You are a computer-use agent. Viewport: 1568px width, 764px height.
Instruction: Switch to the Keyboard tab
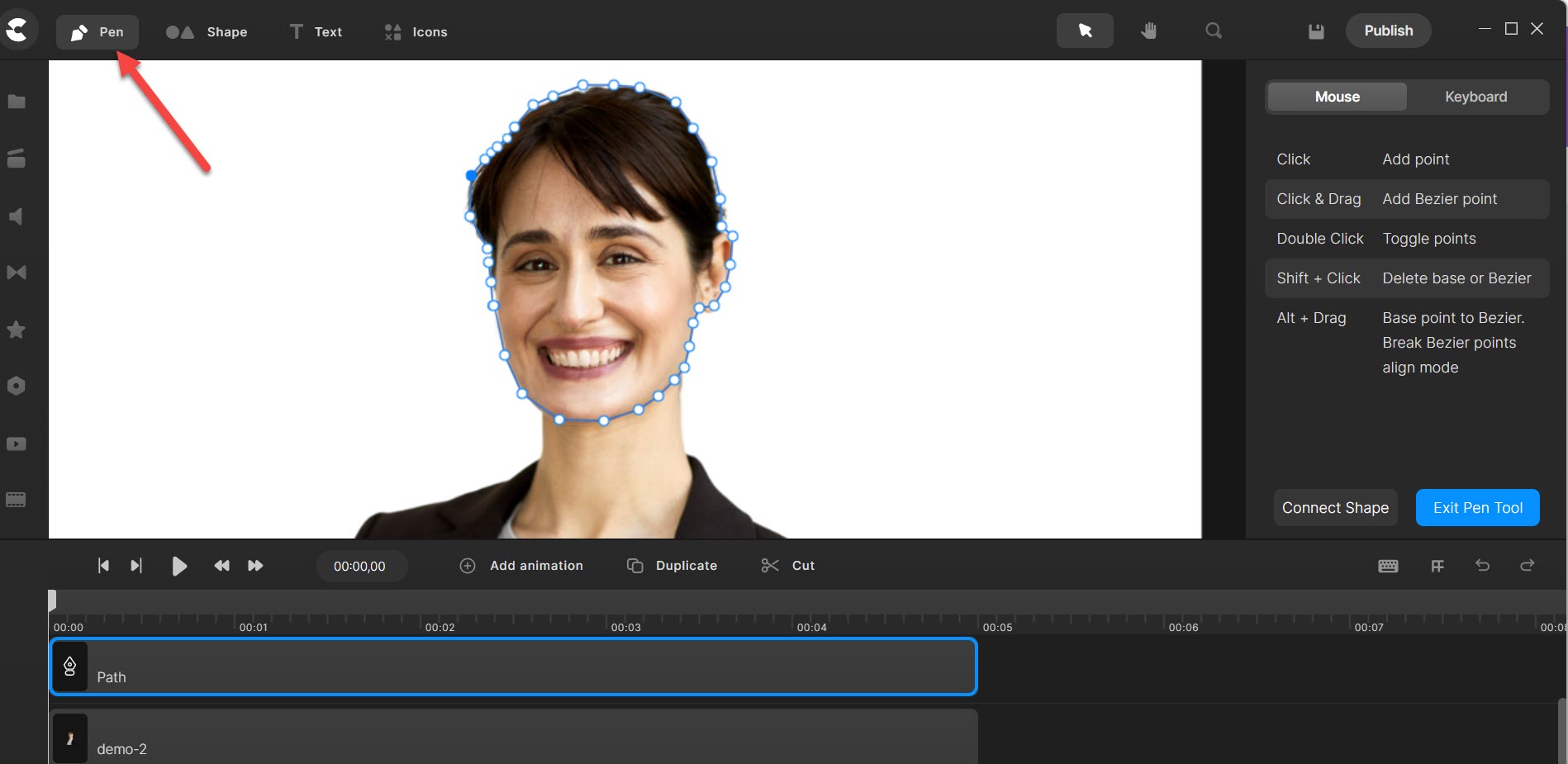coord(1475,97)
